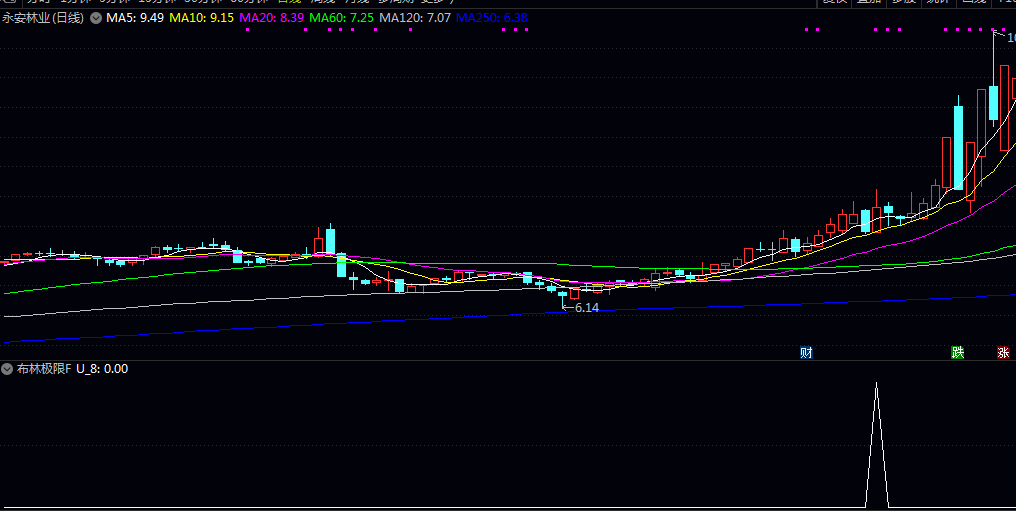Image resolution: width=1016 pixels, height=511 pixels.
Task: Click the large cyan candlestick in the final rally
Action: click(958, 147)
